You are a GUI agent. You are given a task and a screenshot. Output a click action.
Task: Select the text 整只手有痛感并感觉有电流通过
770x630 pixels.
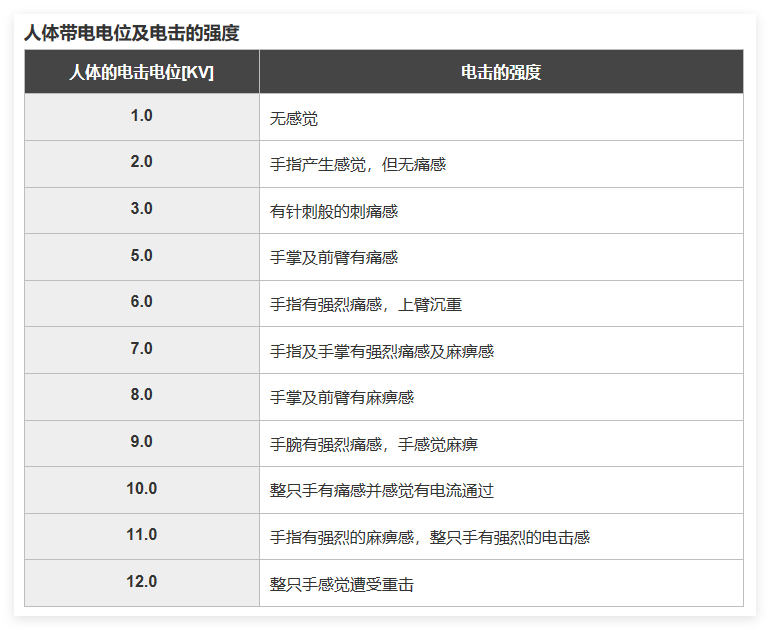[x=382, y=491]
